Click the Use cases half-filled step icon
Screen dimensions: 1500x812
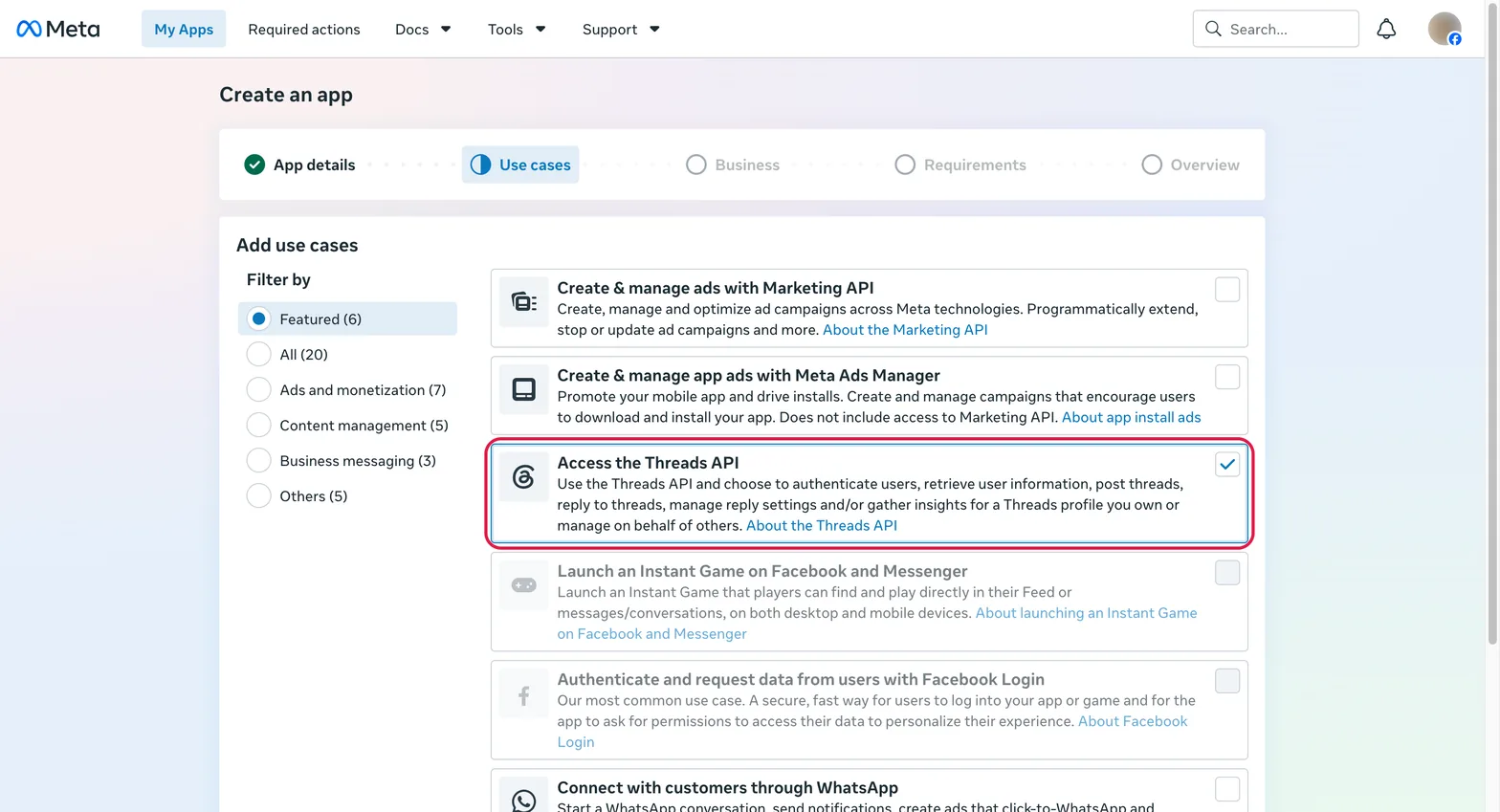click(x=480, y=165)
